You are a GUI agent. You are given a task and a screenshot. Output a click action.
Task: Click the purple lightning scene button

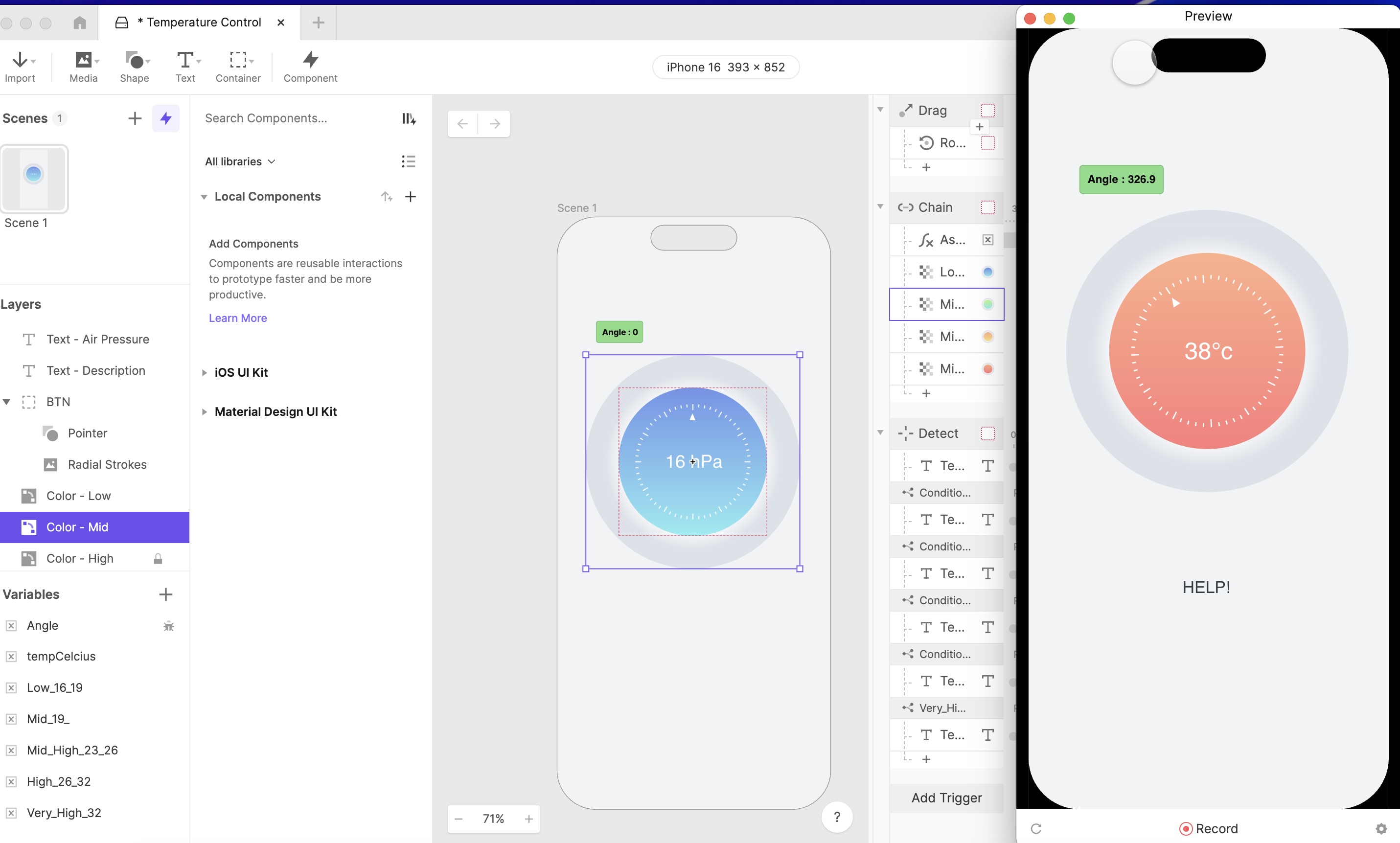click(165, 118)
